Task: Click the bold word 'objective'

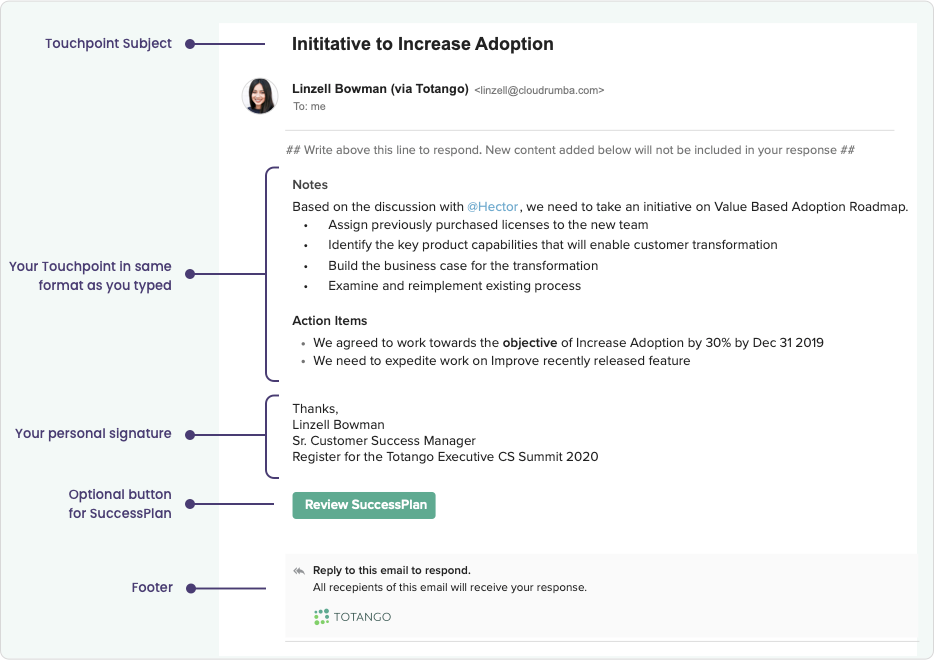Action: coord(530,343)
